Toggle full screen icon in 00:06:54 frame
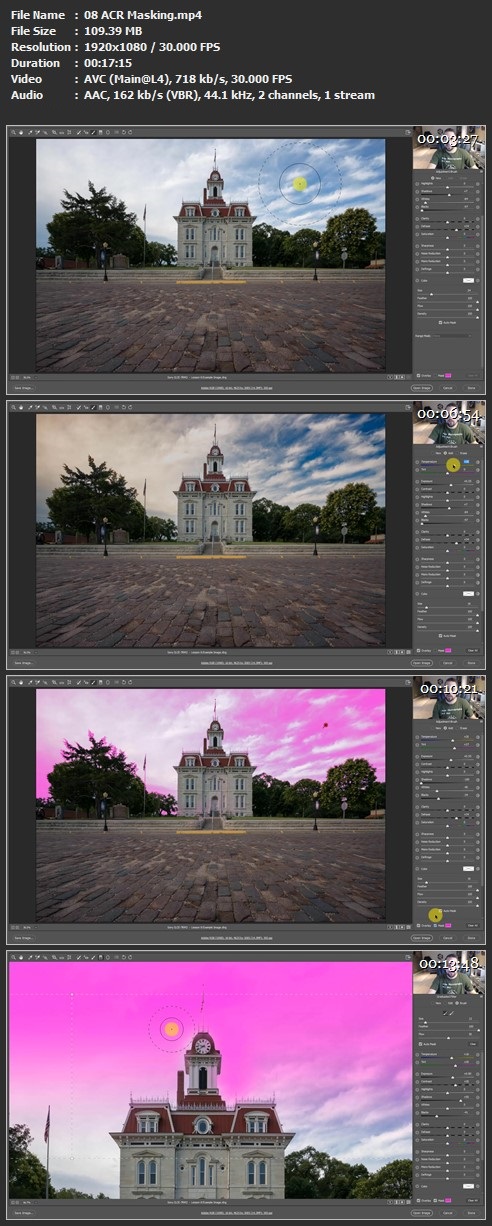 [x=408, y=407]
